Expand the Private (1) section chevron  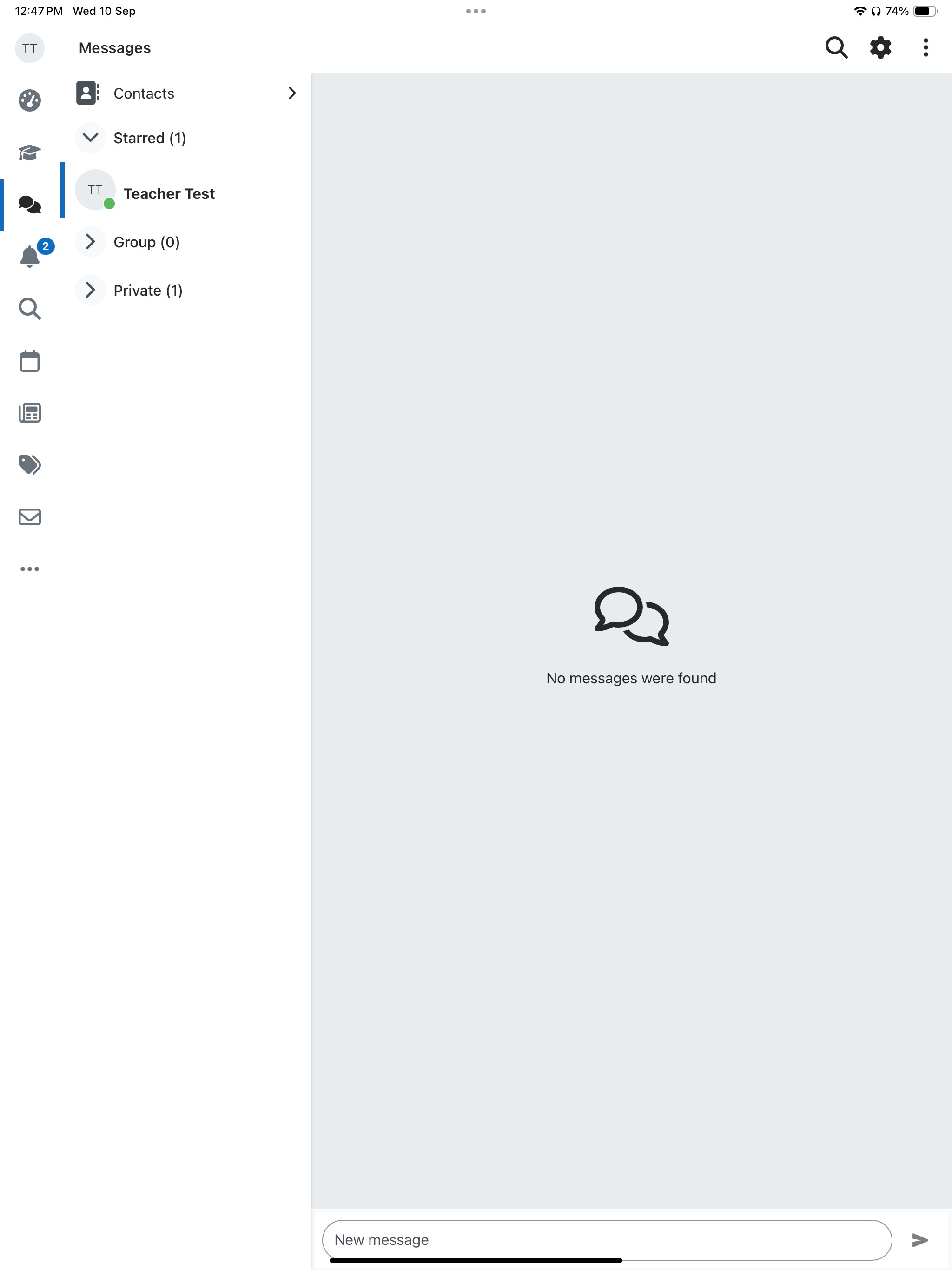(x=90, y=290)
